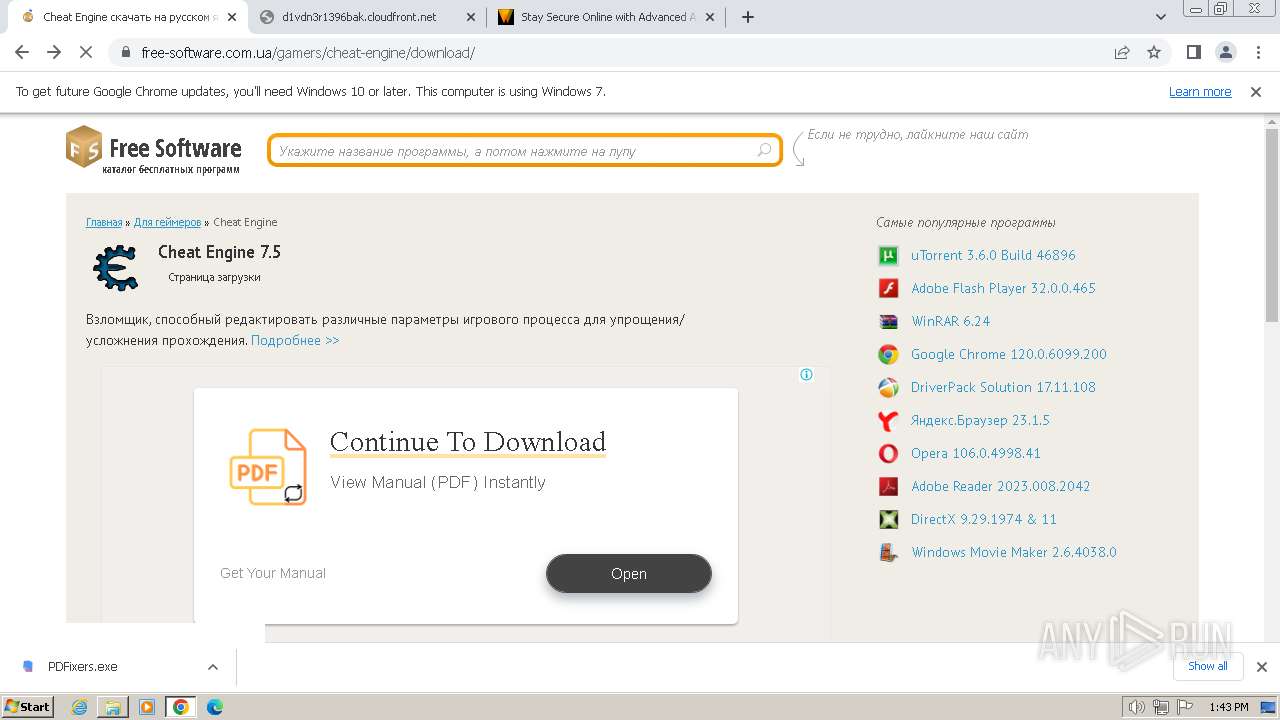Screen dimensions: 1280x720
Task: Open Windows Movie Maker 2.6.4038.0 link
Action: (x=1014, y=552)
